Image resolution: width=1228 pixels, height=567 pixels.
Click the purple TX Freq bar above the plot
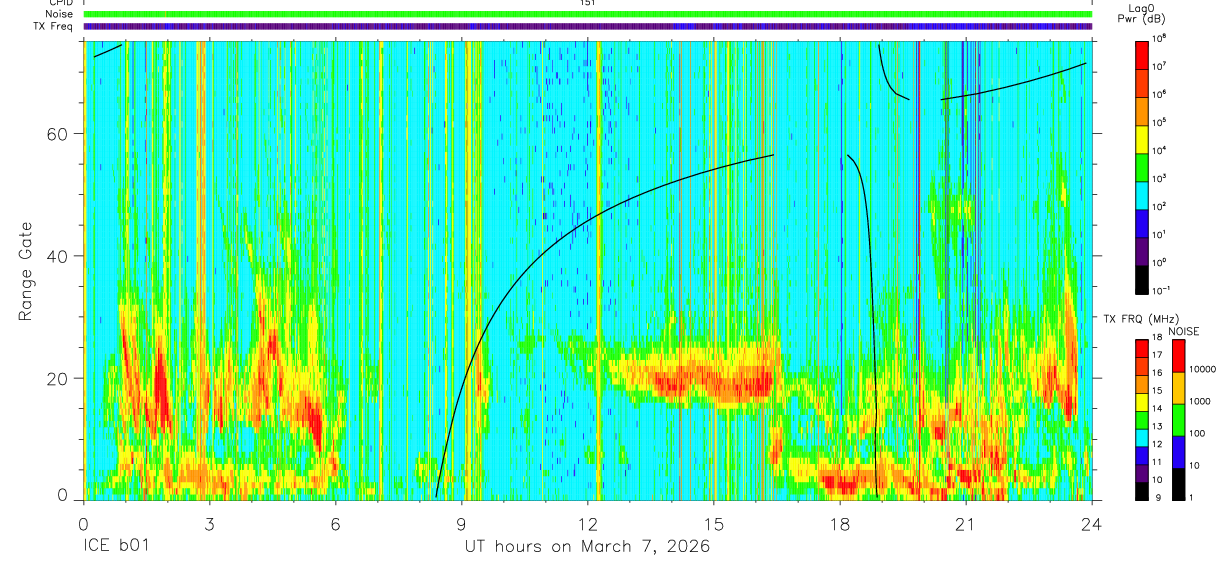click(587, 26)
